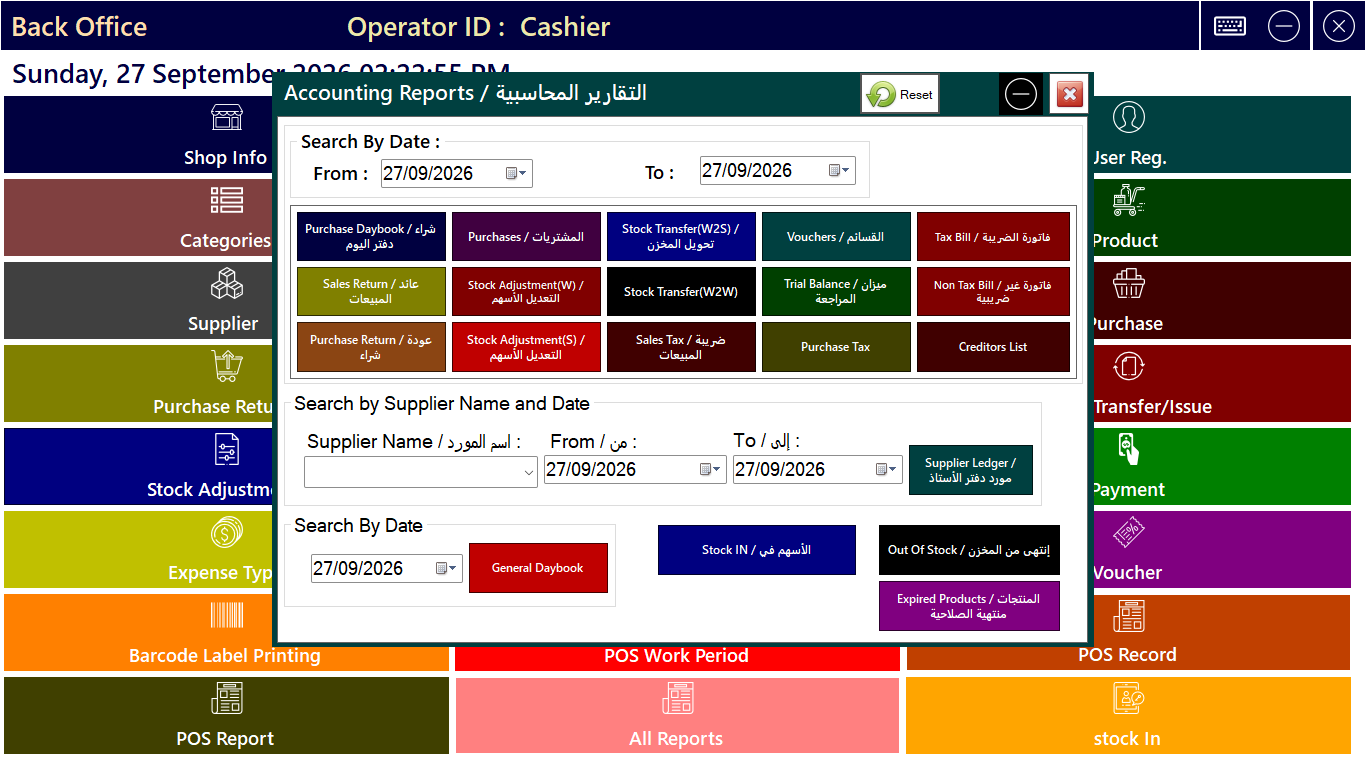Open the Supplier Ledger report
Image resolution: width=1366 pixels, height=768 pixels.
pyautogui.click(x=970, y=470)
